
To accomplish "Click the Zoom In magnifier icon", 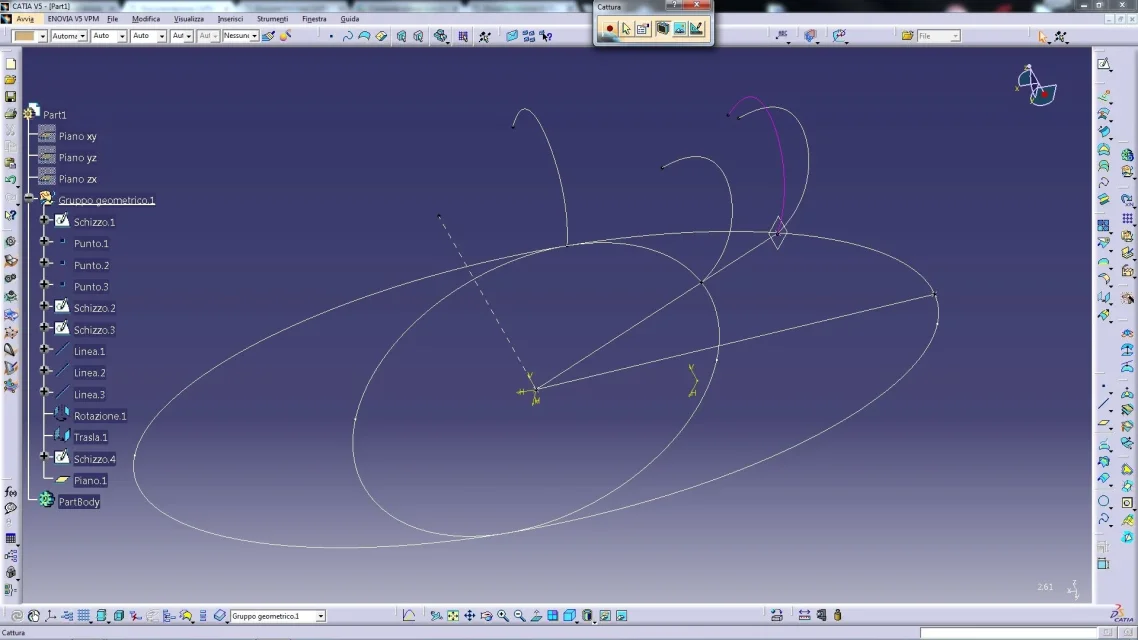I will click(x=503, y=615).
